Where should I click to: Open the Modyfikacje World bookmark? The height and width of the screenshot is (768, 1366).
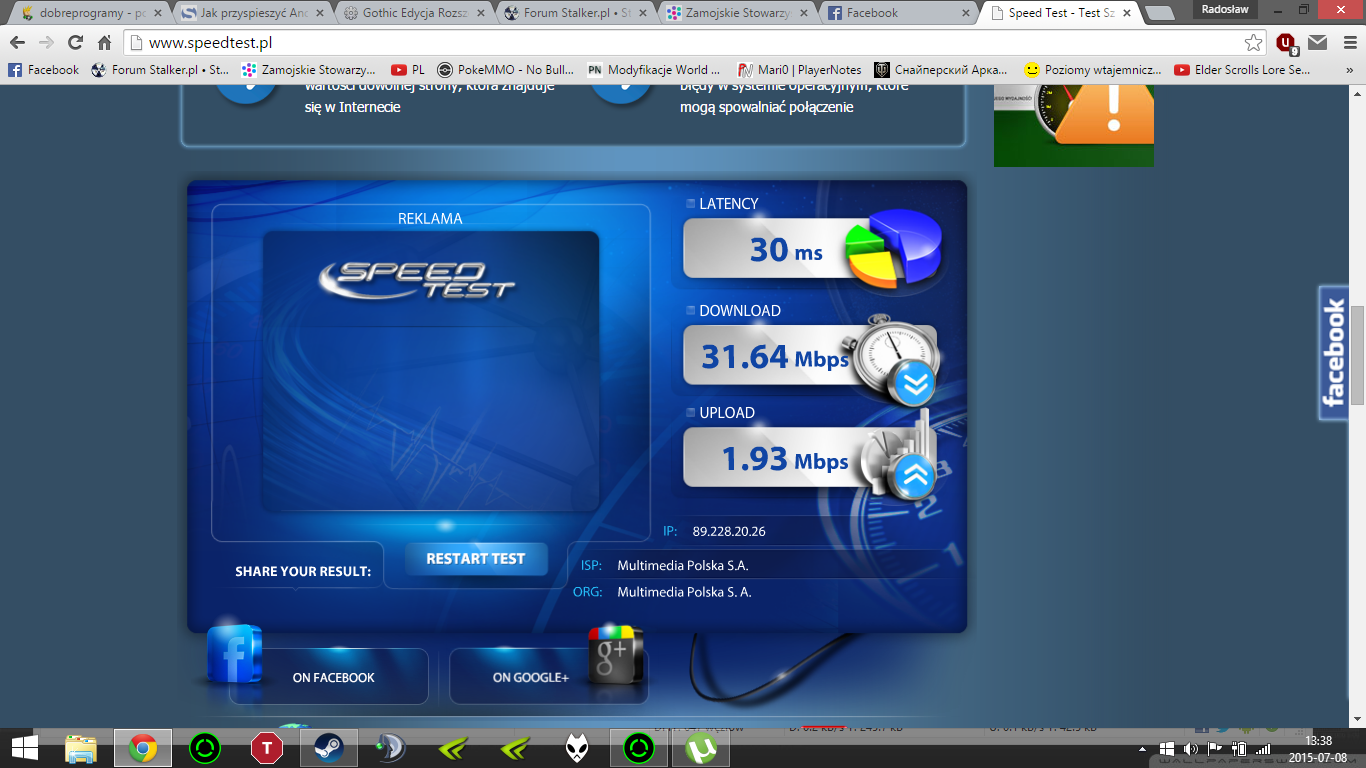point(654,70)
